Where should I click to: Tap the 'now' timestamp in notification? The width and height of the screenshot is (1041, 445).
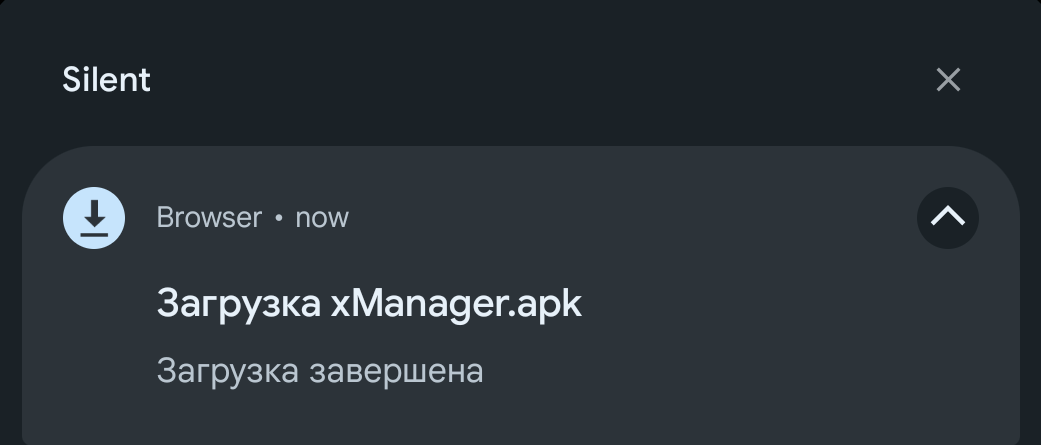pyautogui.click(x=322, y=219)
